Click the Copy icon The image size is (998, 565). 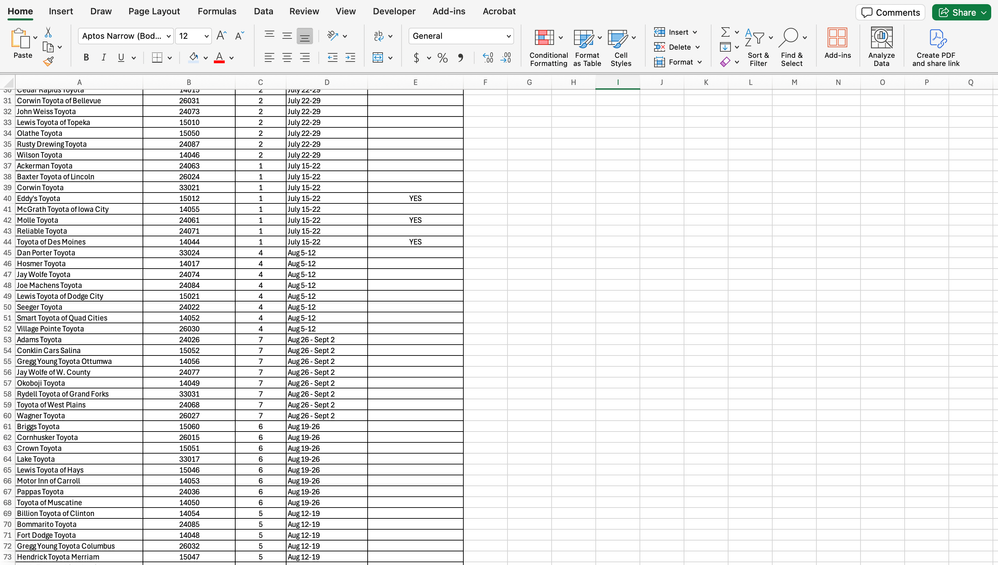point(48,47)
